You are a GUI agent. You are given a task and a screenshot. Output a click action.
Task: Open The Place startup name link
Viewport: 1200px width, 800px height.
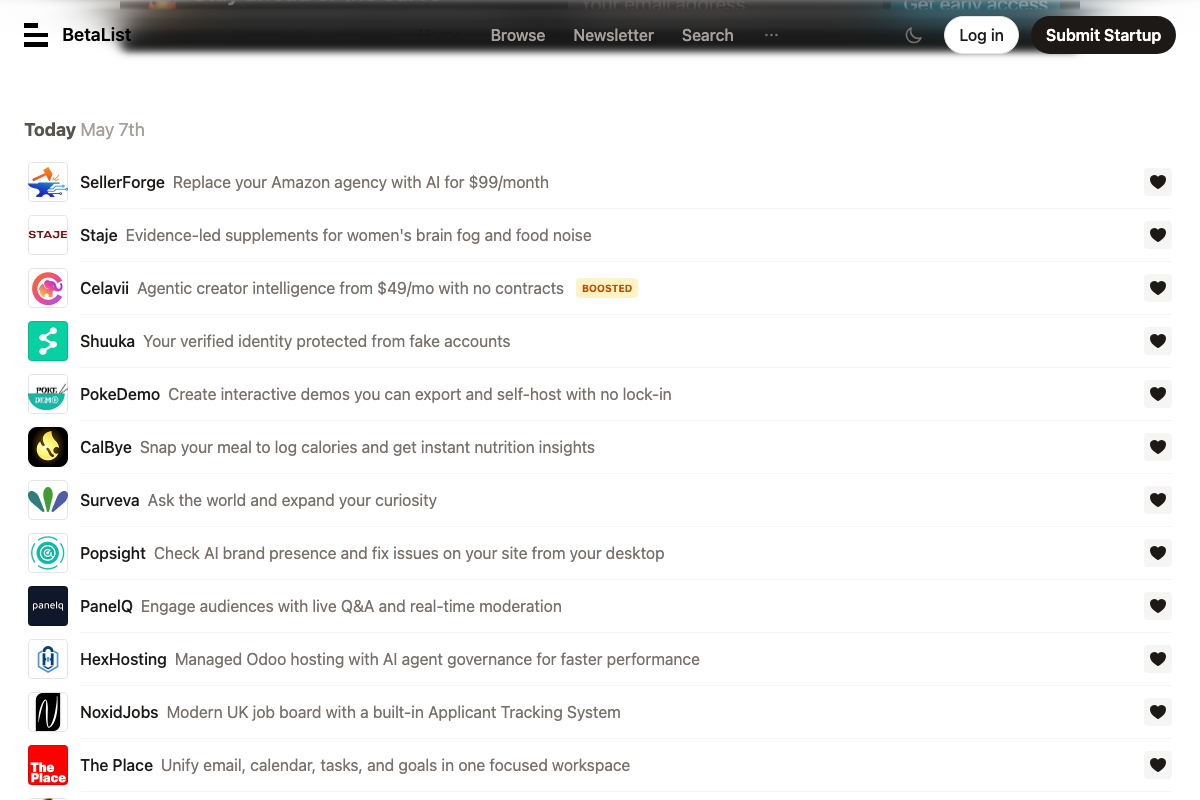click(116, 765)
